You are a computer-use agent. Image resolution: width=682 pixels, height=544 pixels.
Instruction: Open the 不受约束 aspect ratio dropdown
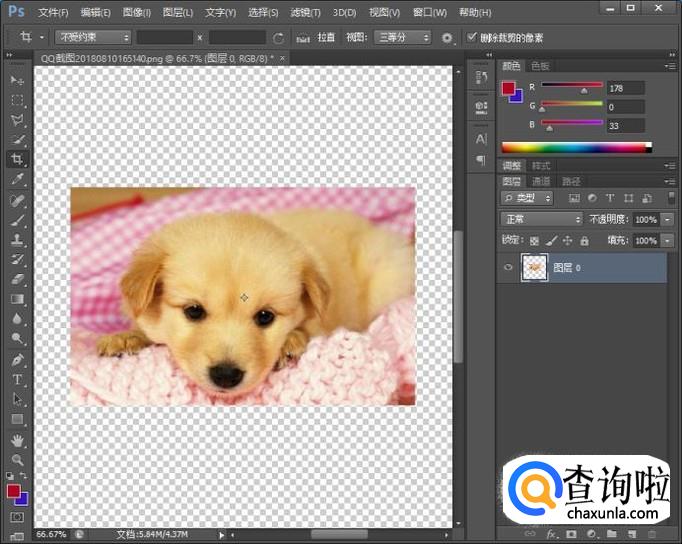(94, 38)
